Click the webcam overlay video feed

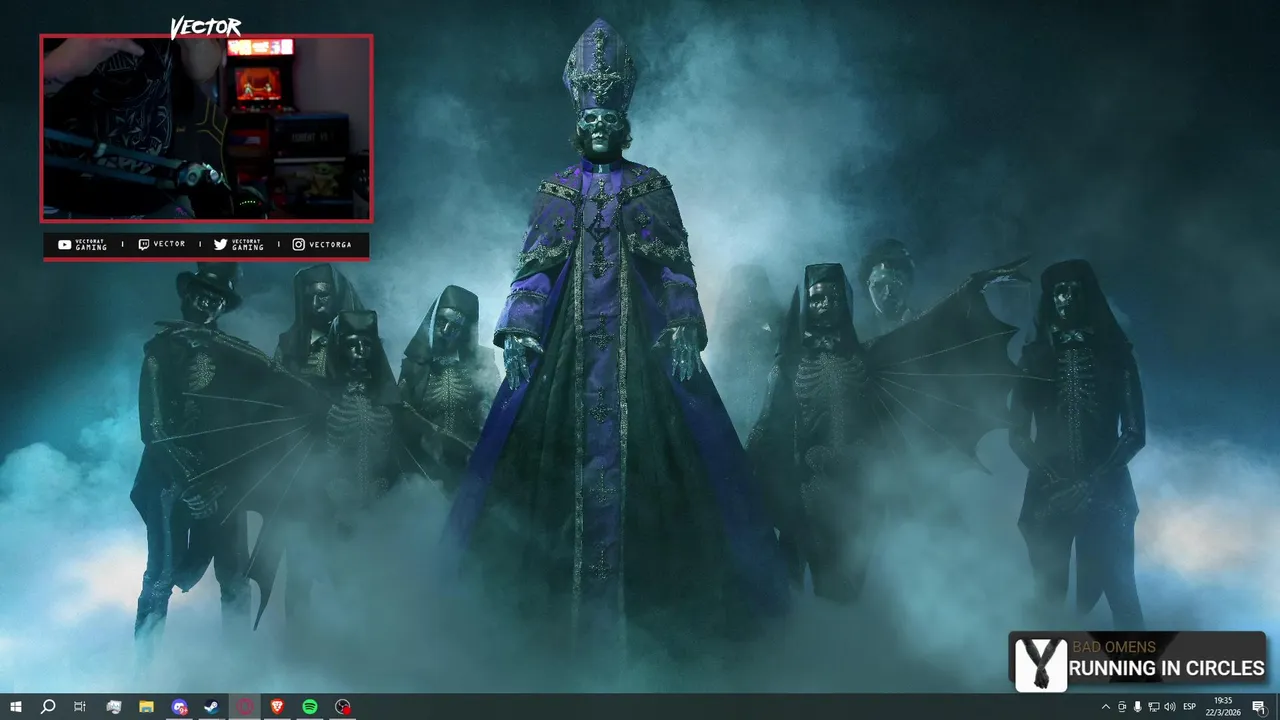click(x=206, y=128)
